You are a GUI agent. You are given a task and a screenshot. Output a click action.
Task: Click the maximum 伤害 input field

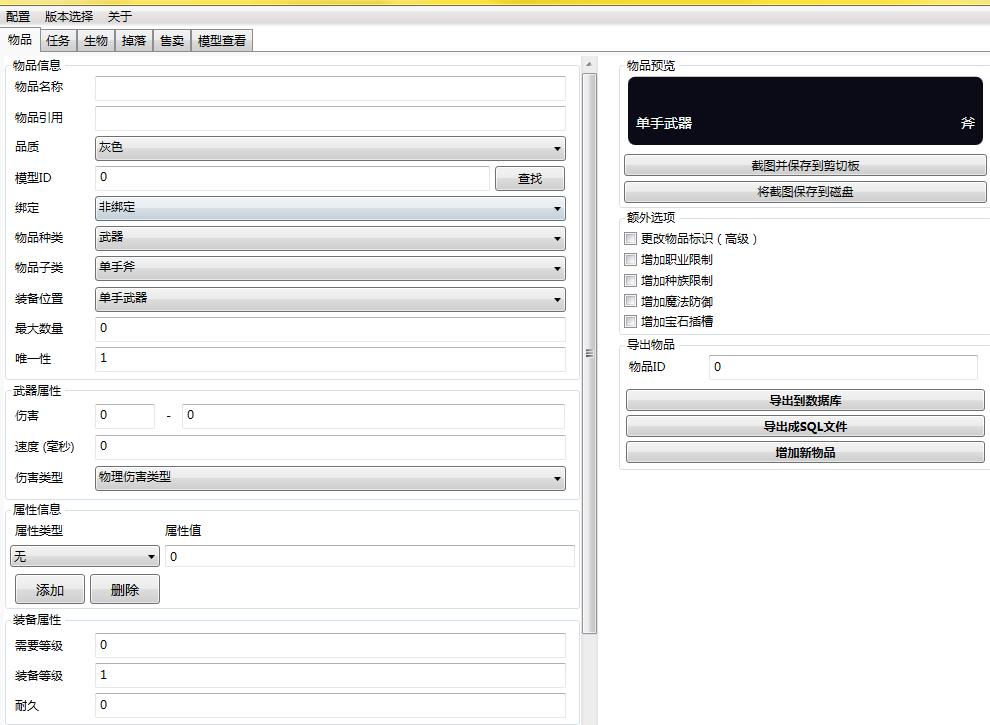(373, 416)
